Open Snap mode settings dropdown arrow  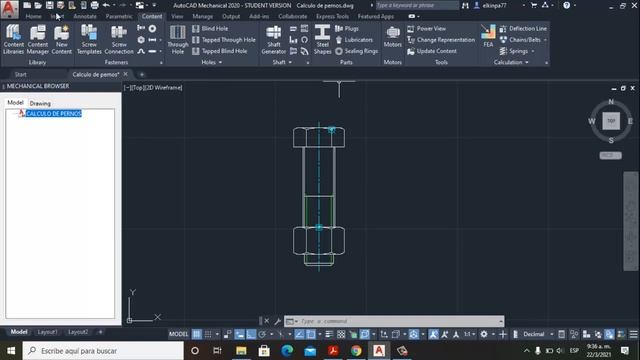[217, 334]
